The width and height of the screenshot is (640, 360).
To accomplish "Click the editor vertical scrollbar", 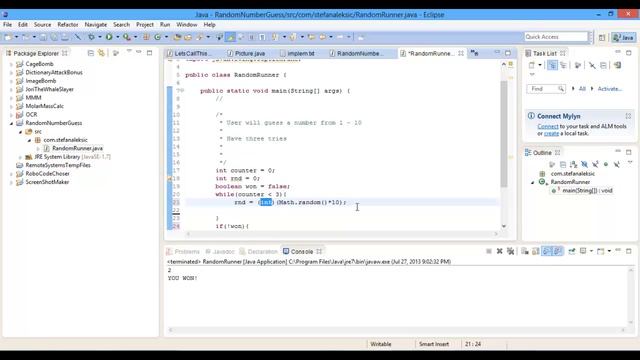I will click(504, 133).
